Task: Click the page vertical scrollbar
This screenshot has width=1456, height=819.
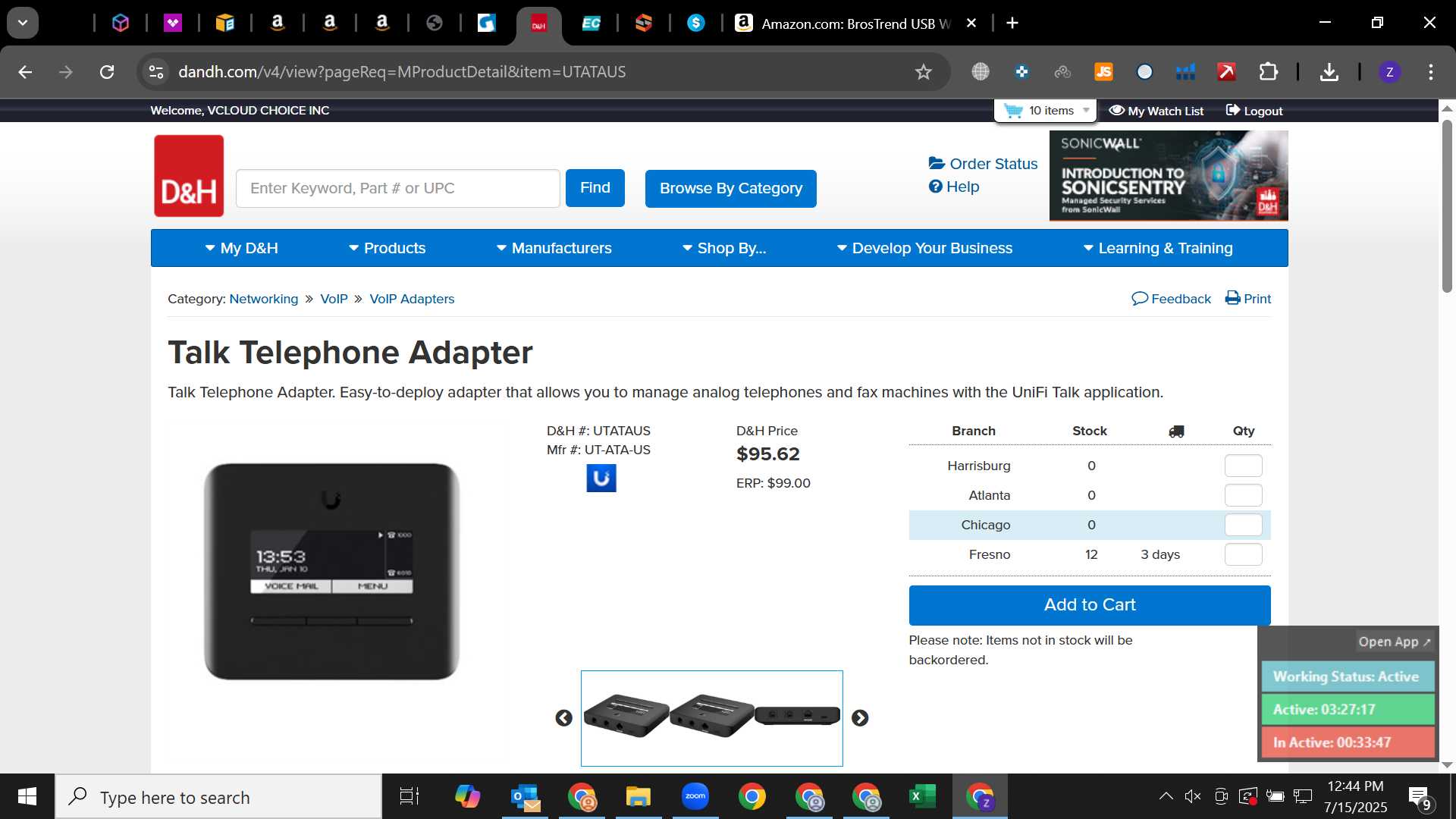Action: tap(1447, 205)
